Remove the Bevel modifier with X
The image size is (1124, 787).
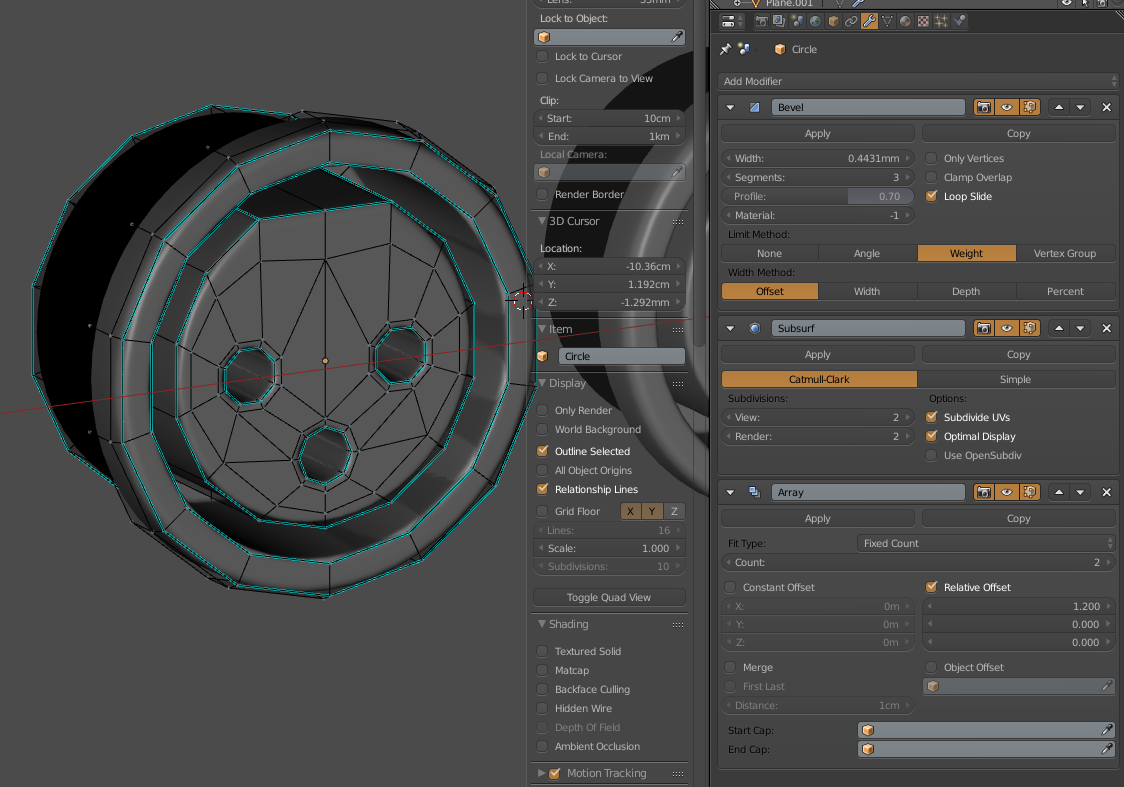[x=1106, y=108]
